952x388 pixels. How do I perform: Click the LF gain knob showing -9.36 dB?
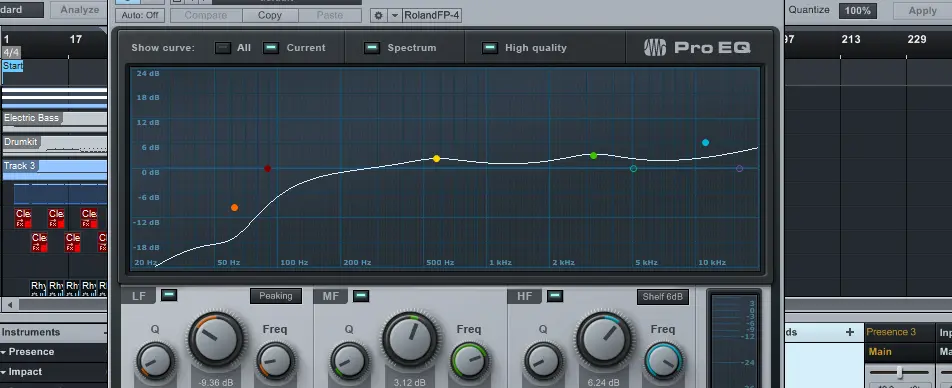(x=216, y=339)
